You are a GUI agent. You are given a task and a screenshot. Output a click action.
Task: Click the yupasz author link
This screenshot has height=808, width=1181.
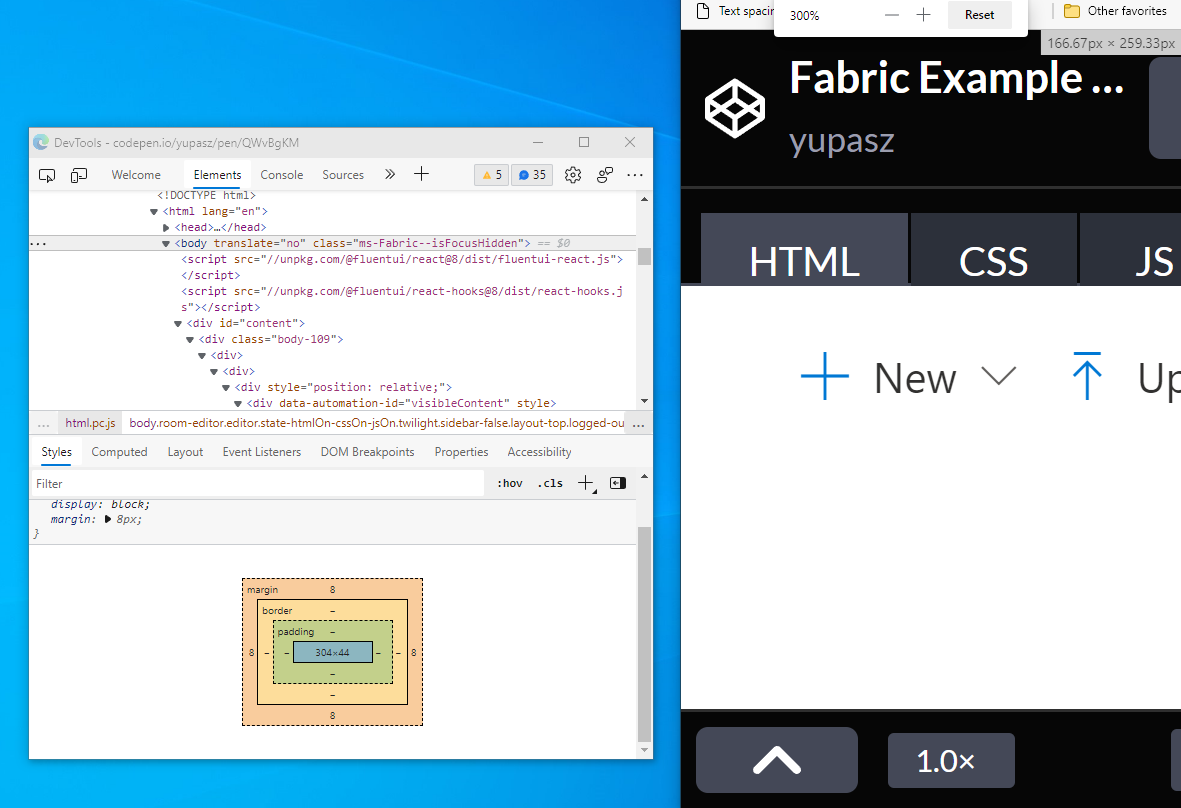coord(841,141)
